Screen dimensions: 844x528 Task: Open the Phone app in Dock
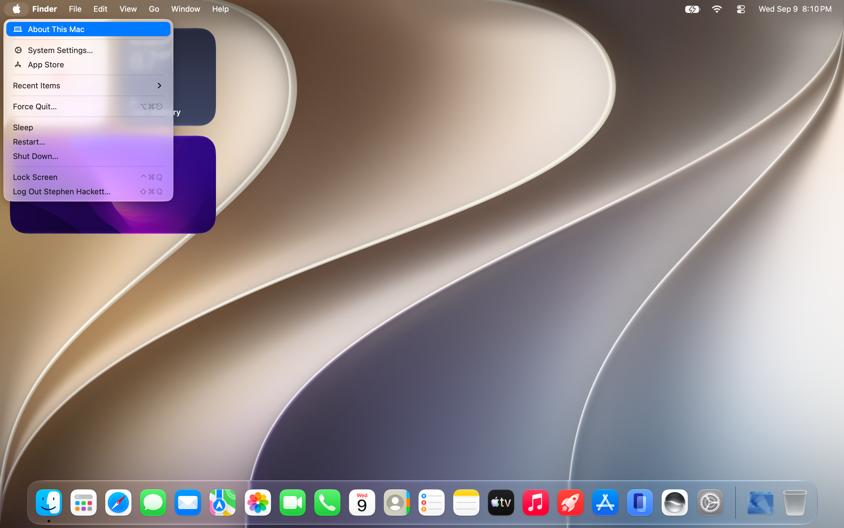327,503
